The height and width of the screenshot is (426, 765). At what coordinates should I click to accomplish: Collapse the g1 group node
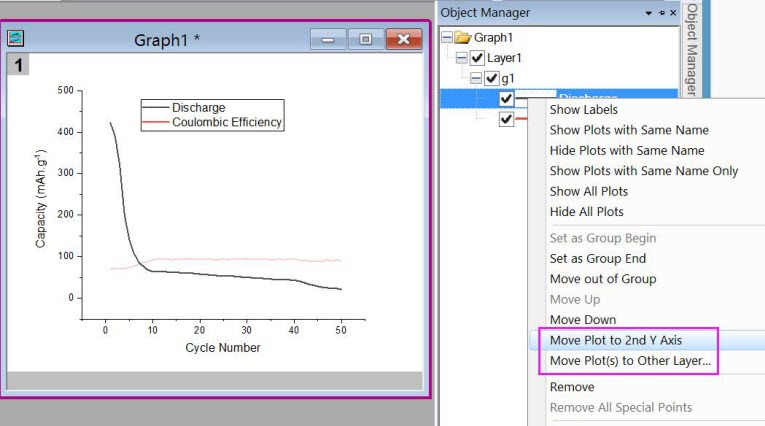[475, 78]
